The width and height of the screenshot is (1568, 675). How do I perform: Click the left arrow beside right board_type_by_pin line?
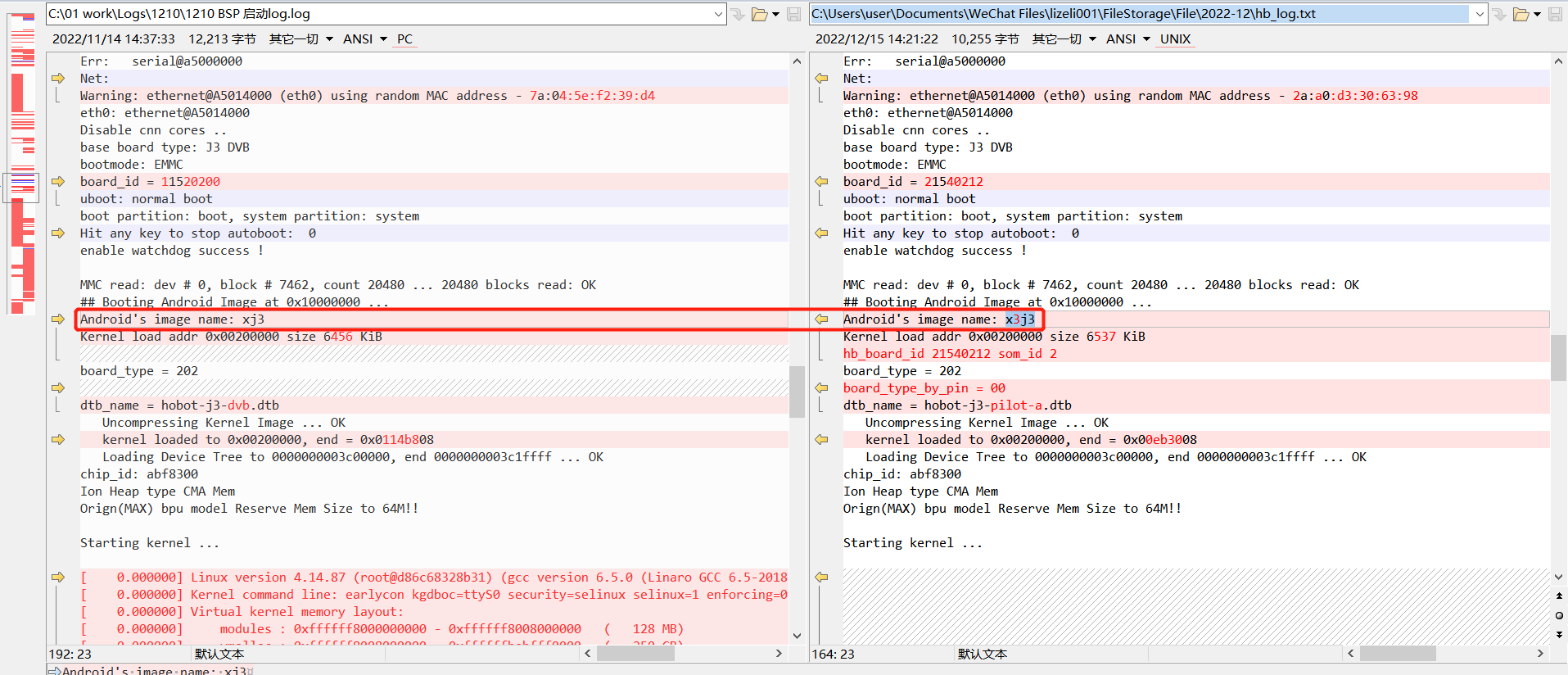[x=821, y=387]
